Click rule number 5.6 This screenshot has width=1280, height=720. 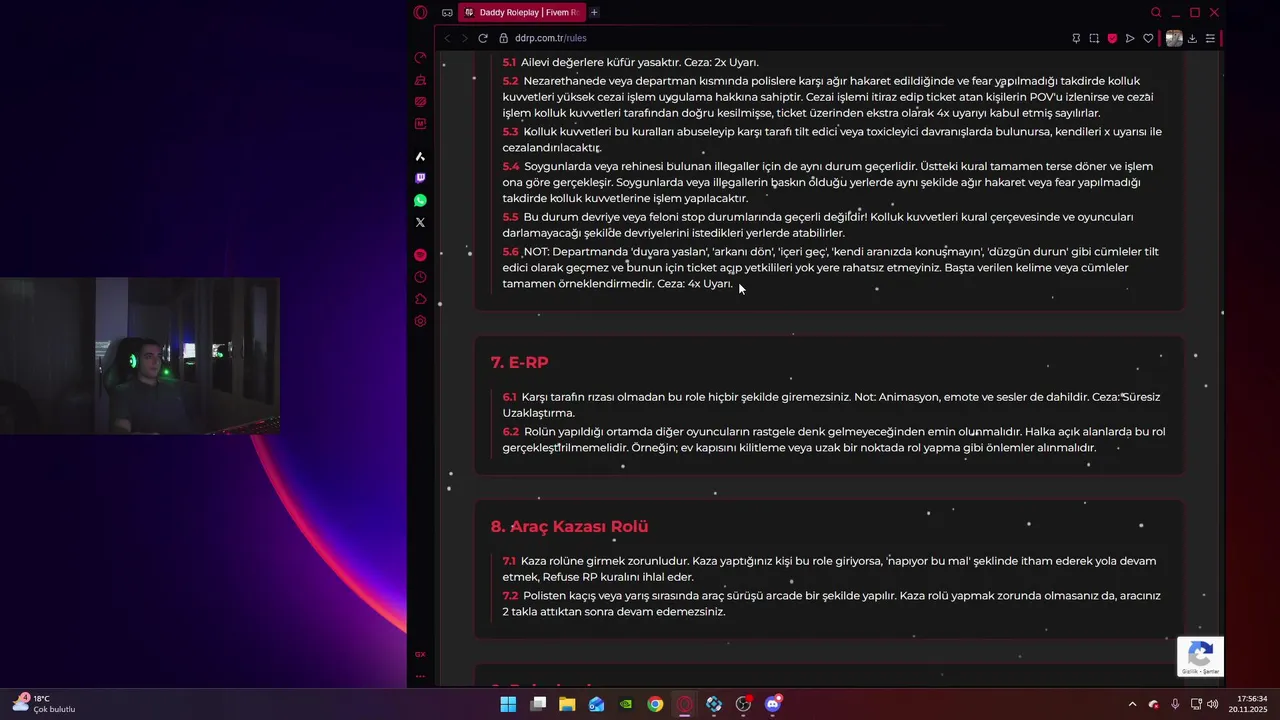(x=510, y=252)
